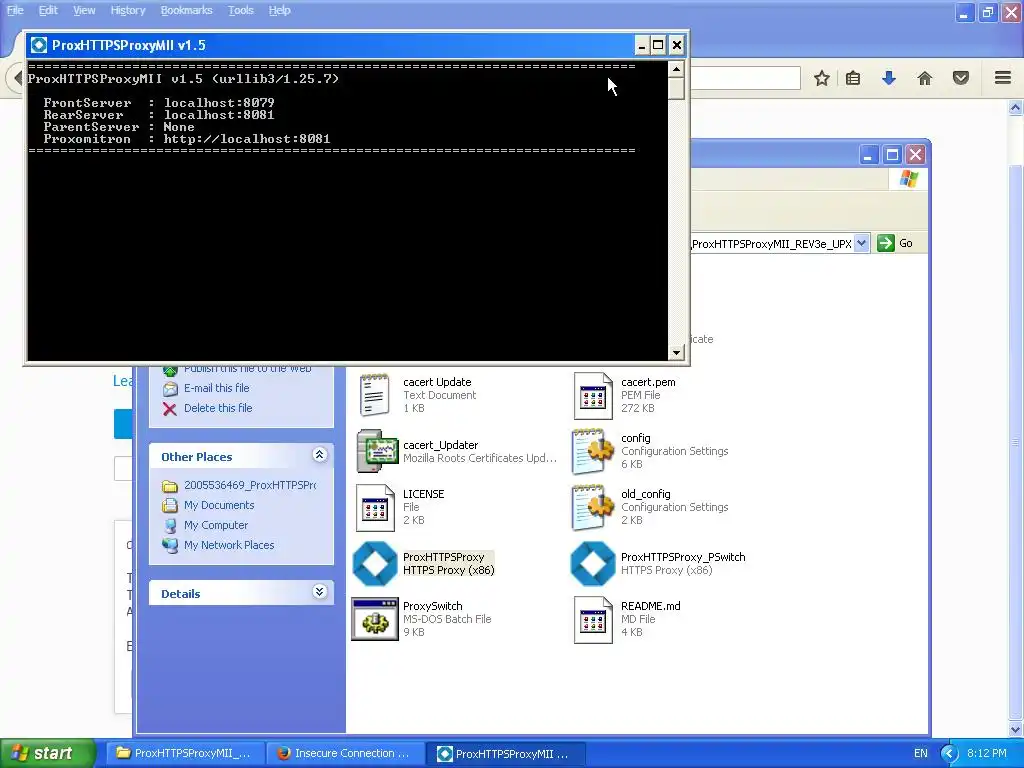Image resolution: width=1024 pixels, height=768 pixels.
Task: Open the Explorer address bar dropdown
Action: [861, 244]
